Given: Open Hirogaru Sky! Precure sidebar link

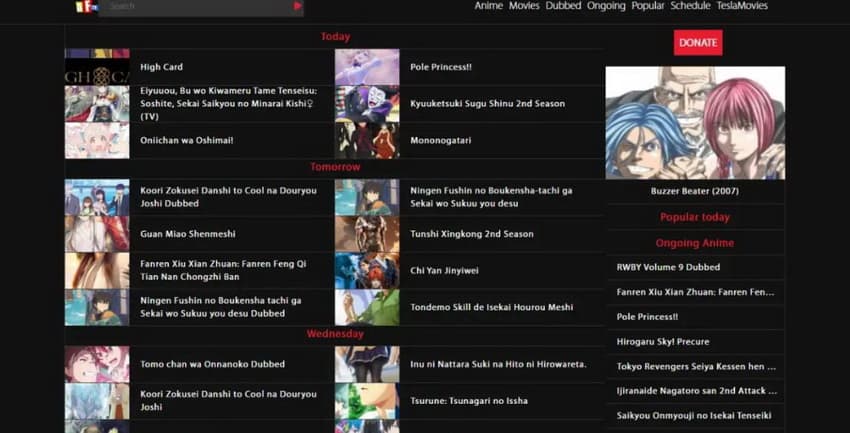Looking at the screenshot, I should pos(662,341).
